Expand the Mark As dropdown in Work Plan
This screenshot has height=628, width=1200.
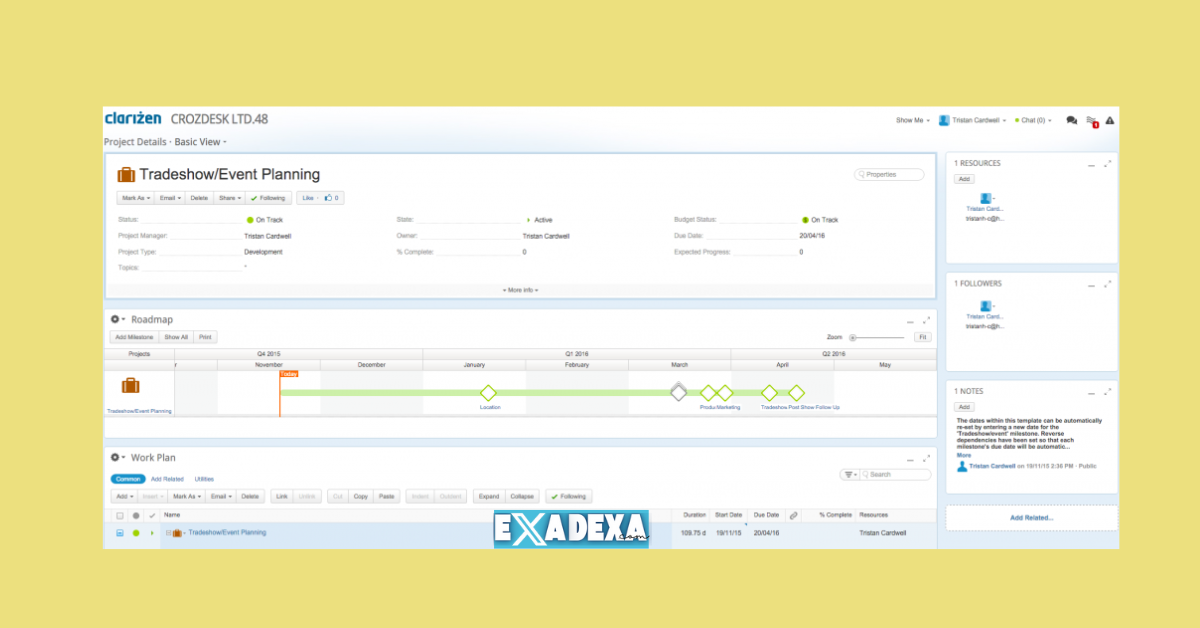click(187, 496)
